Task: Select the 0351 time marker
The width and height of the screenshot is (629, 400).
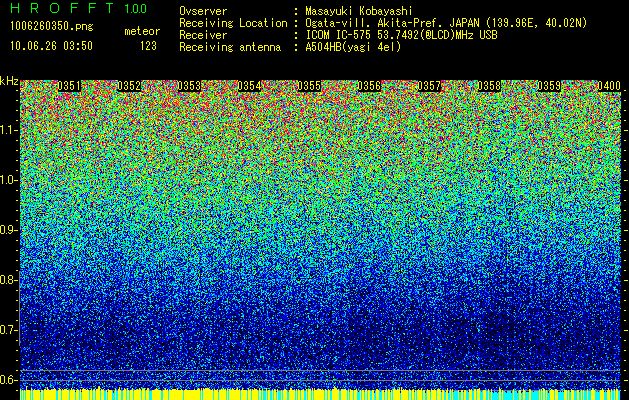Action: [69, 86]
